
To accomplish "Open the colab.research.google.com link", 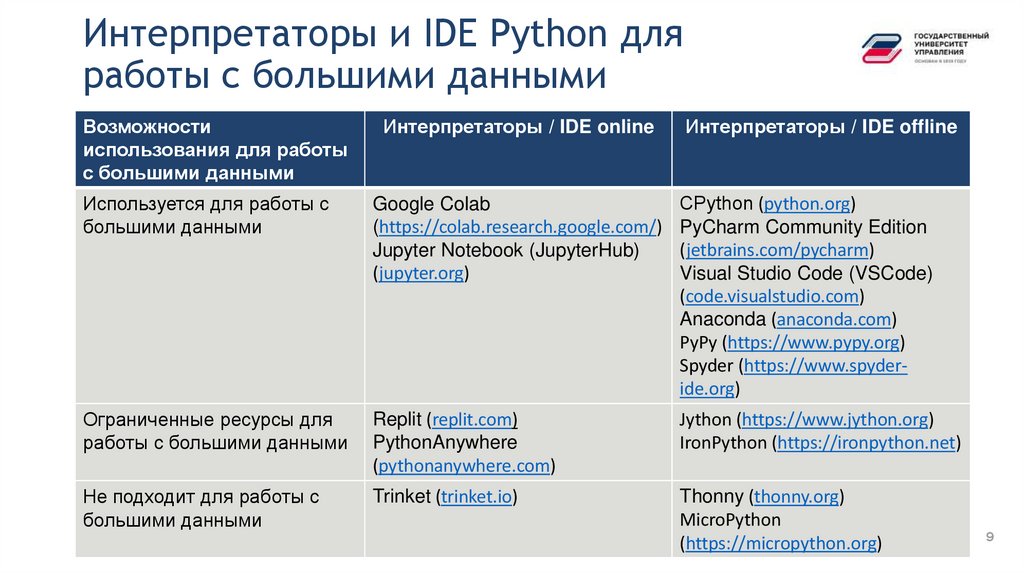I will point(517,227).
